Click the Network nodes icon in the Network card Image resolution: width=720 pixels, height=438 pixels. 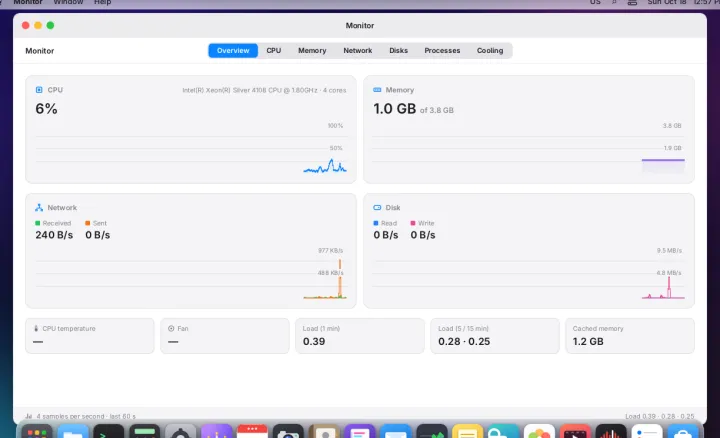[x=39, y=208]
